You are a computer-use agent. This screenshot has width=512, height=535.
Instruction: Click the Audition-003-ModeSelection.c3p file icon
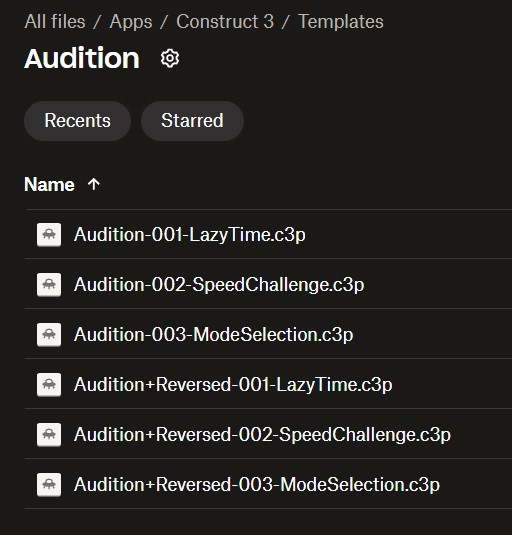pos(49,334)
